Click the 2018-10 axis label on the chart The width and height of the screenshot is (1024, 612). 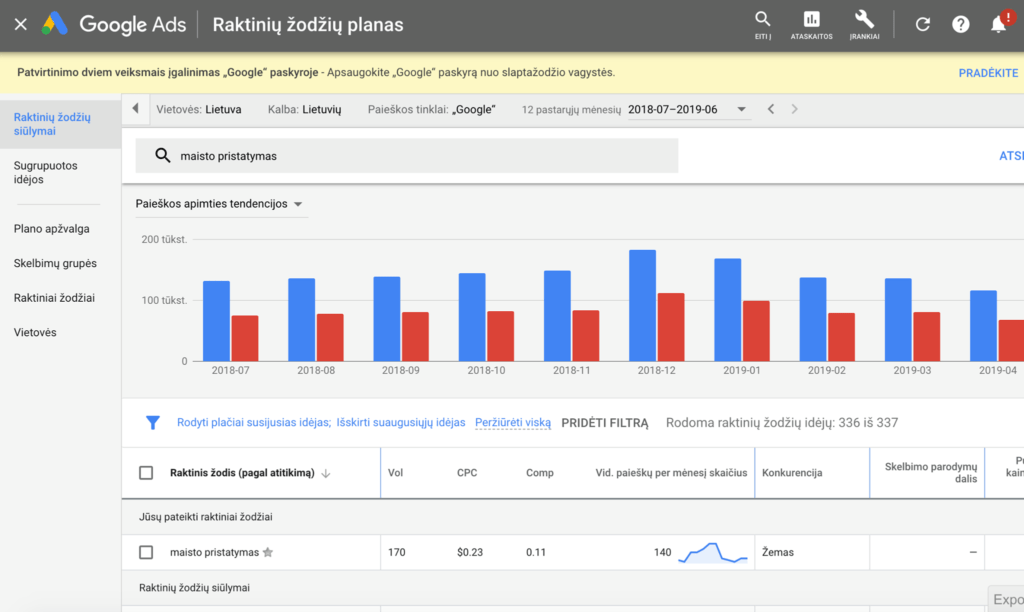point(486,370)
